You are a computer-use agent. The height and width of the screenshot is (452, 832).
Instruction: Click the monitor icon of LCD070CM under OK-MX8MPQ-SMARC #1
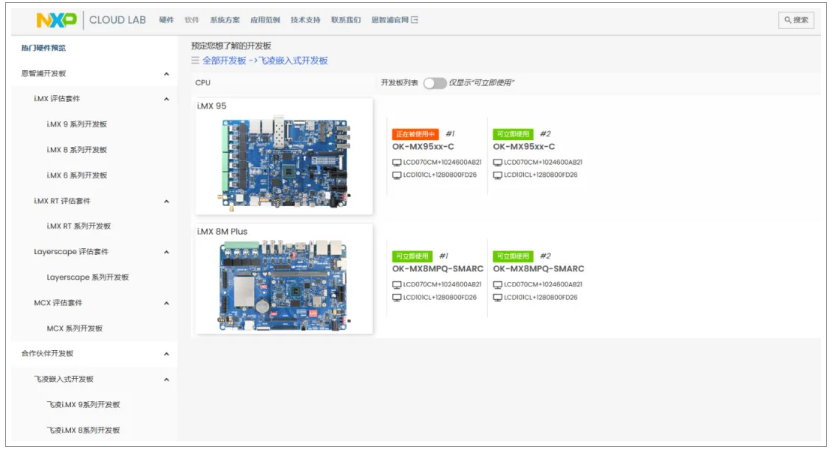click(396, 285)
